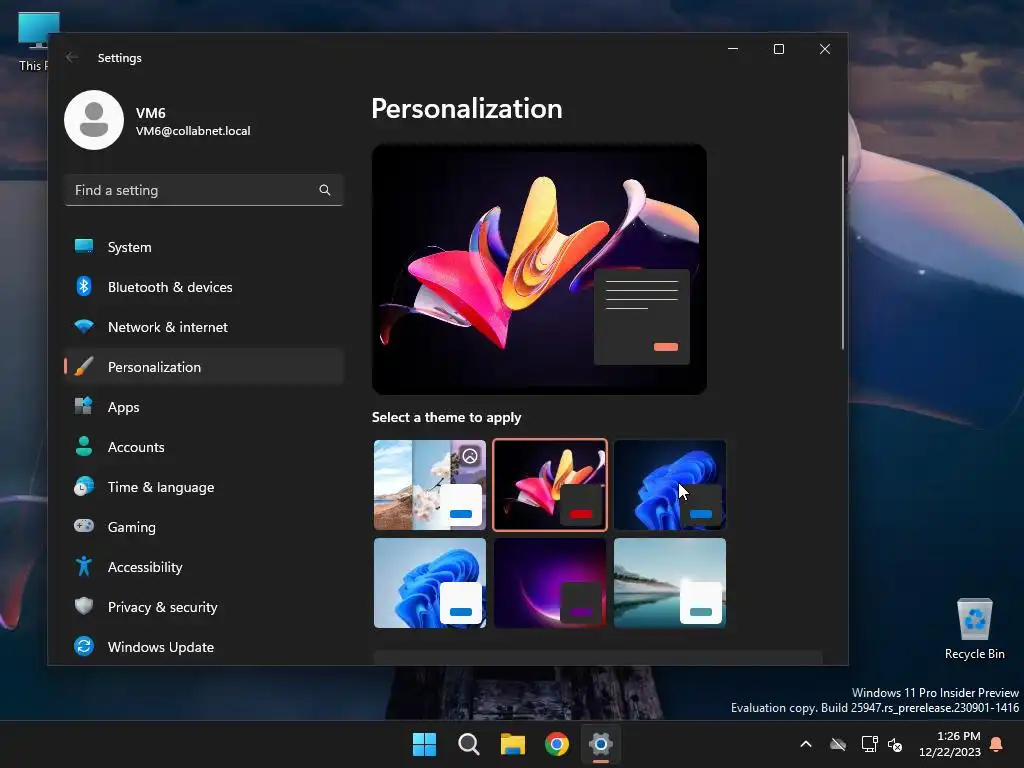Open the notification bell
This screenshot has width=1024, height=768.
coord(997,744)
